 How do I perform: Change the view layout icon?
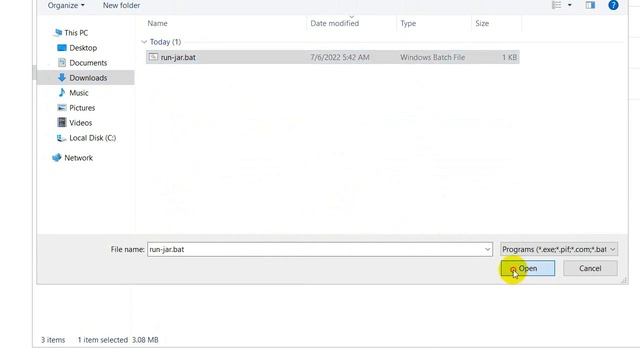(x=556, y=5)
